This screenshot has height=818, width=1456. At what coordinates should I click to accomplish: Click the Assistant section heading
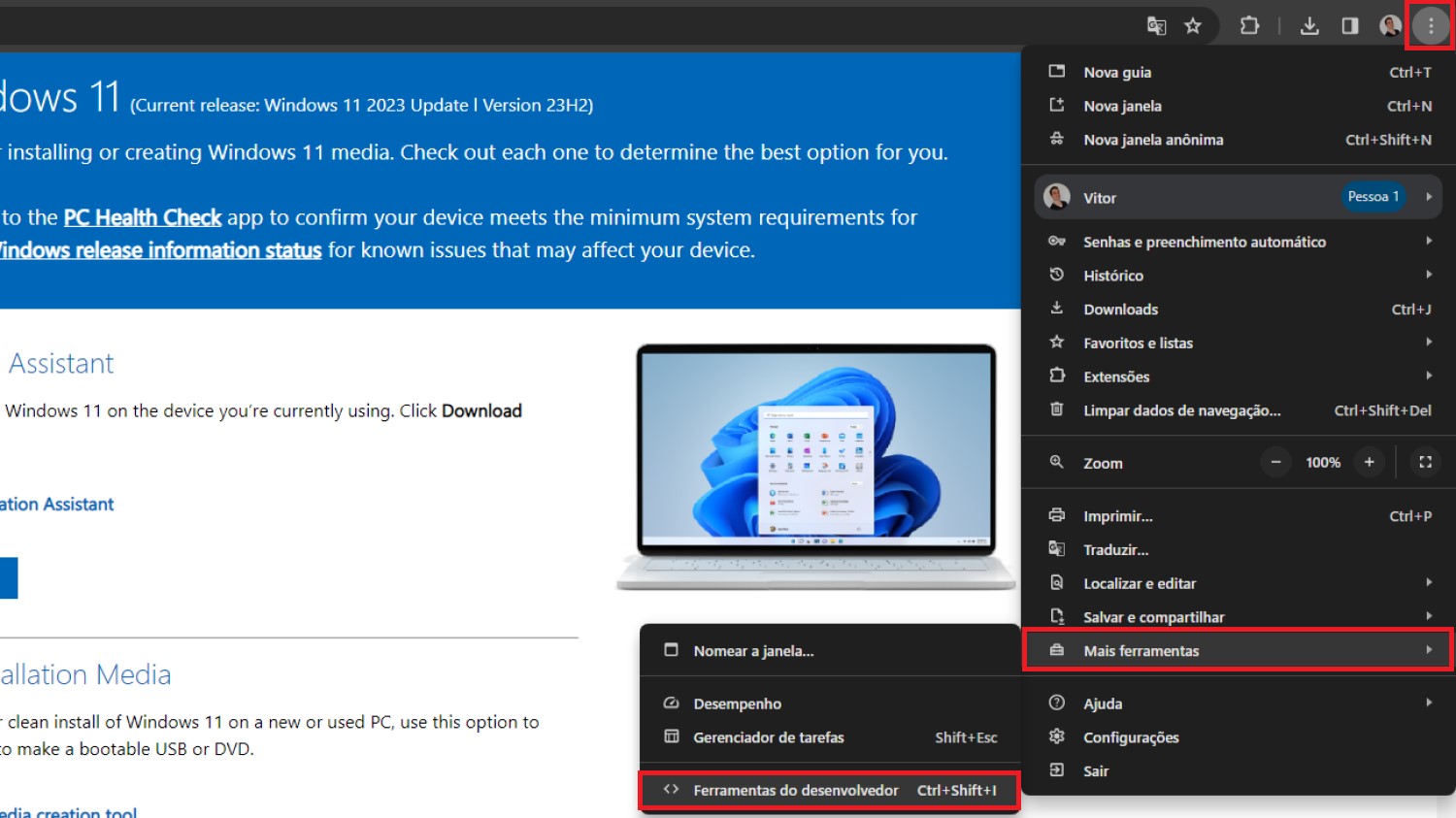[x=61, y=363]
